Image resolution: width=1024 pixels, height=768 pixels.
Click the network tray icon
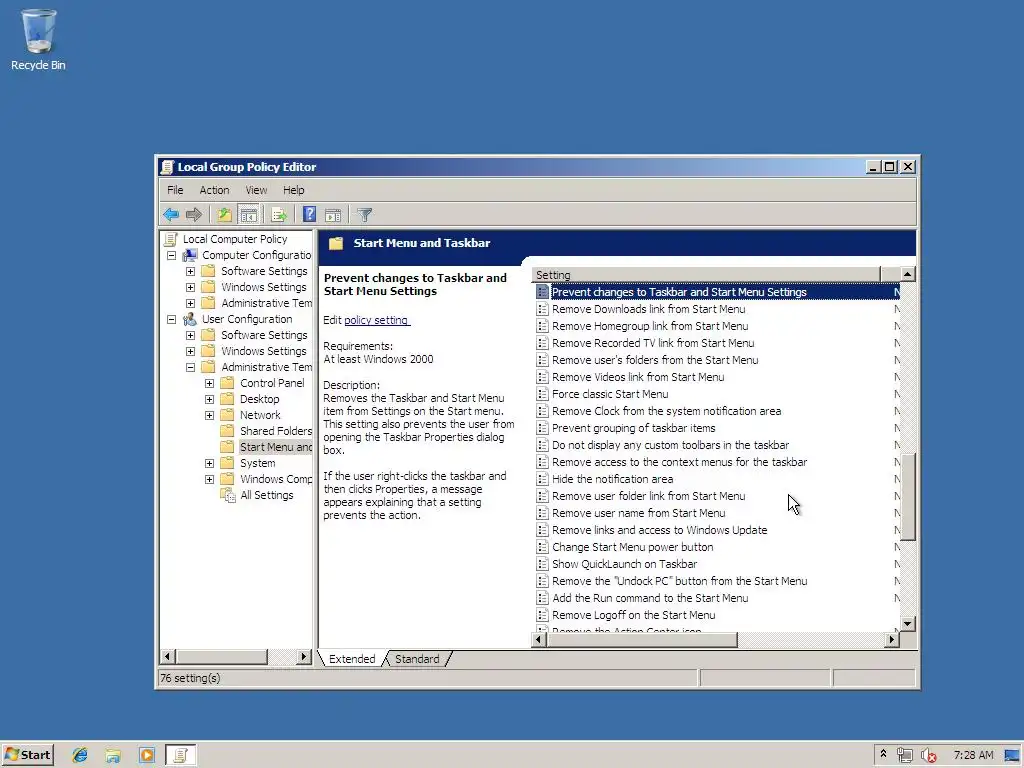(904, 756)
